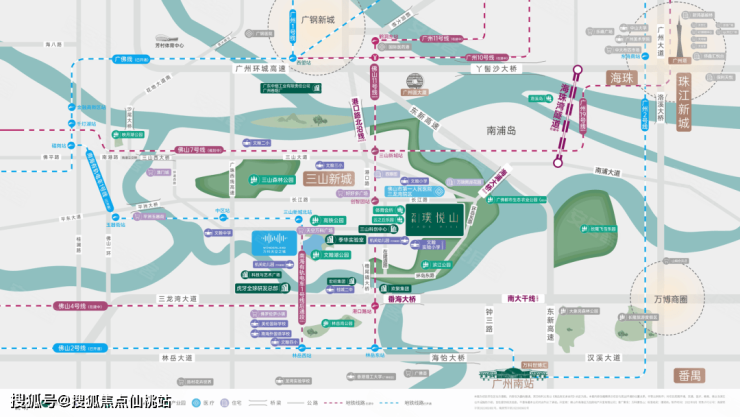Select the 滨江公园 park icon
This screenshot has width=740, height=417.
tap(425, 265)
